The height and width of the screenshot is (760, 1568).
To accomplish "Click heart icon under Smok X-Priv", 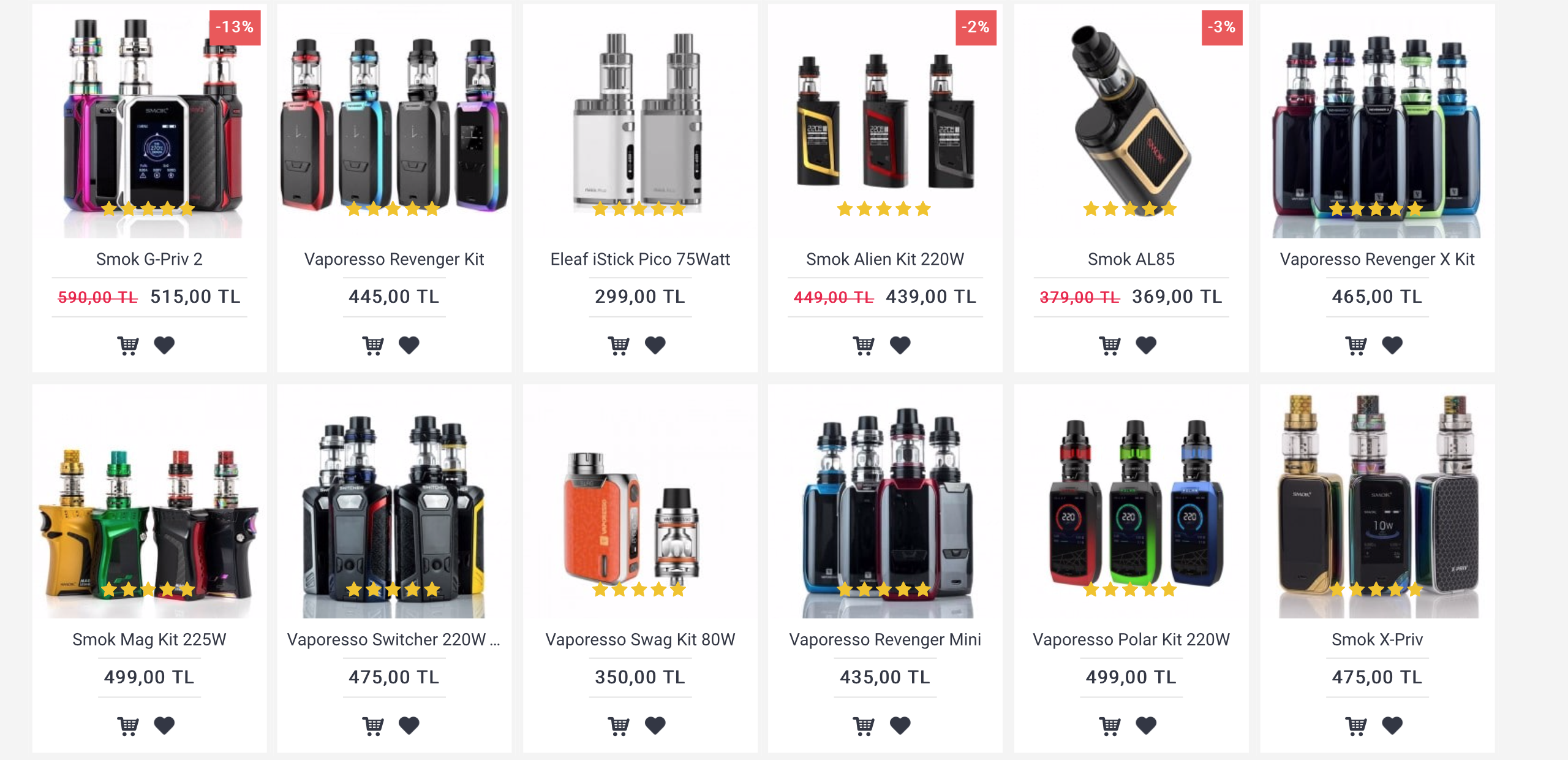I will 1392,726.
